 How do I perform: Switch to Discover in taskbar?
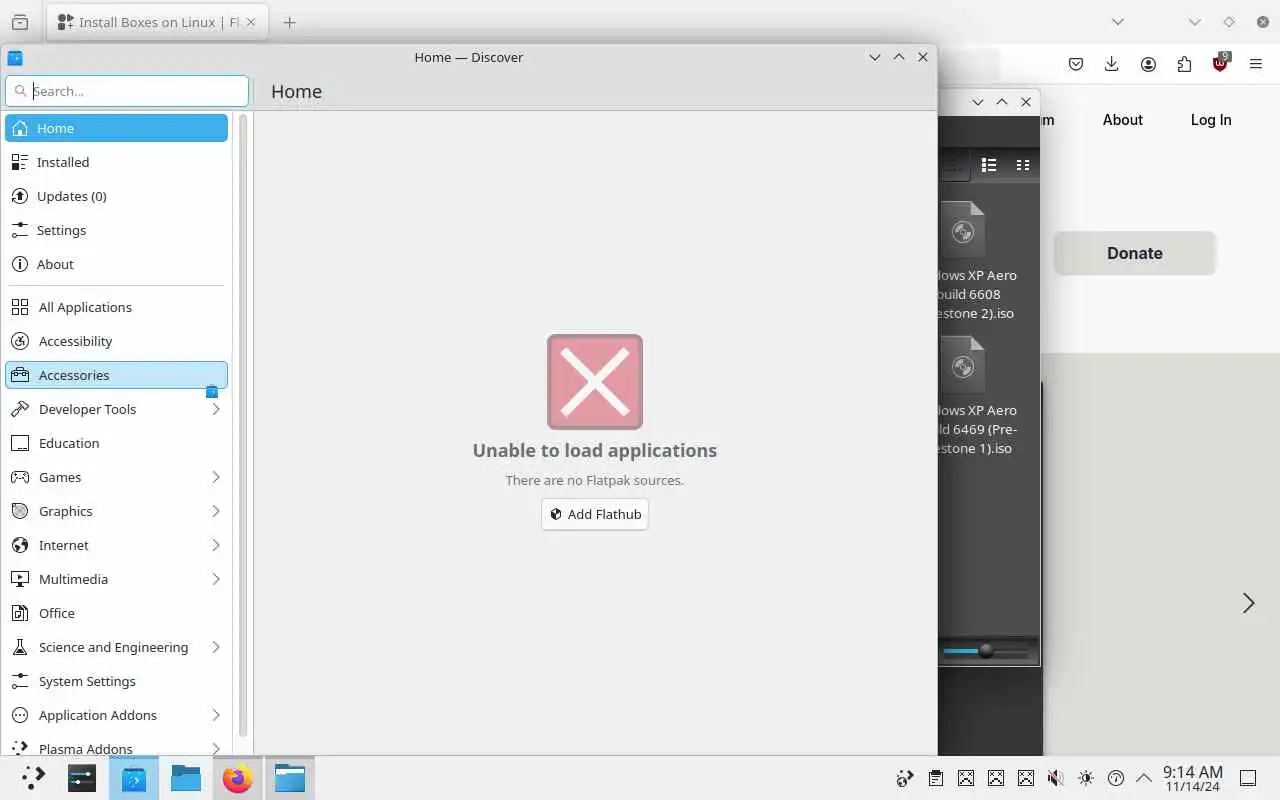(x=134, y=778)
